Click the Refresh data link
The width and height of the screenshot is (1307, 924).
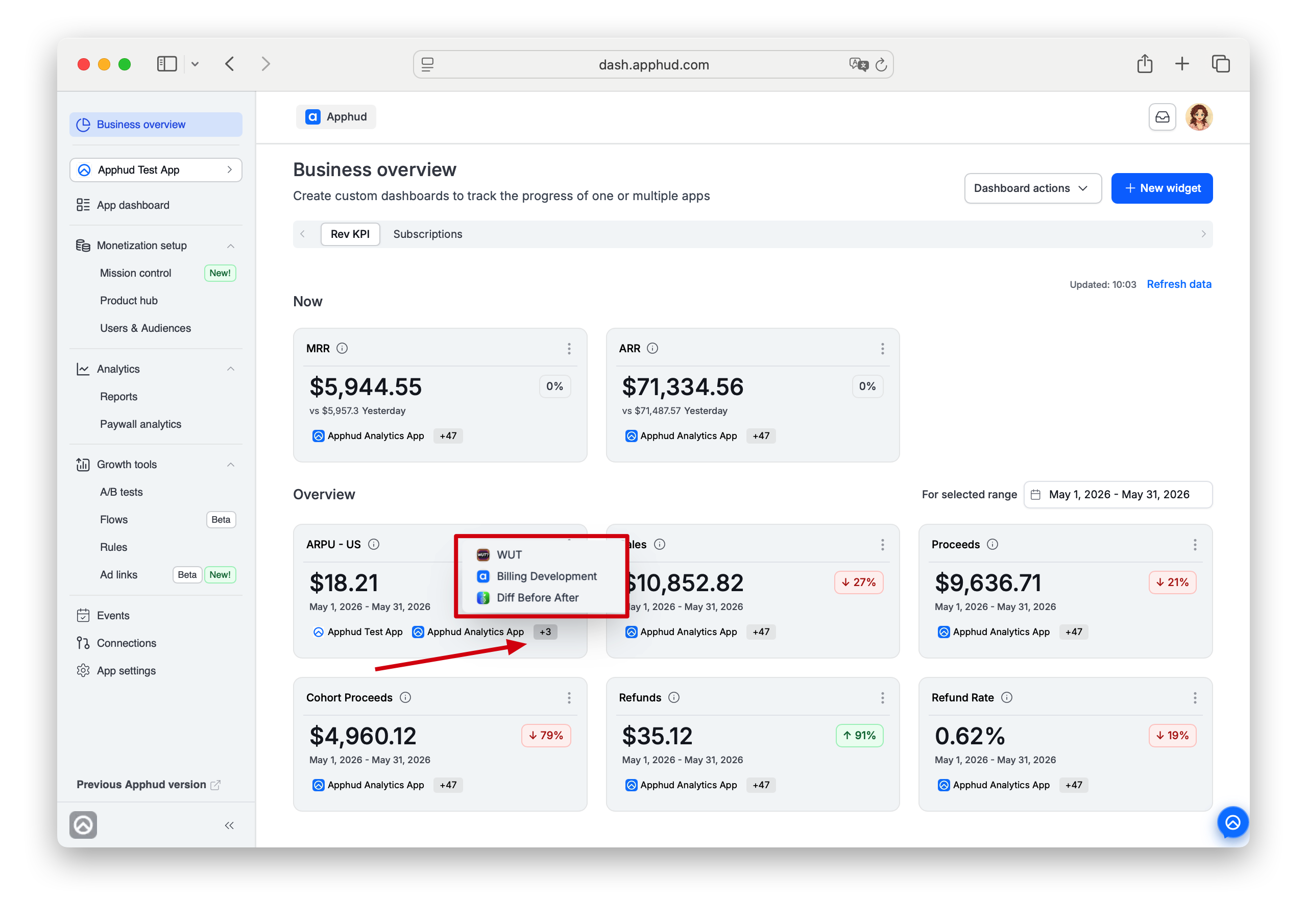tap(1178, 284)
